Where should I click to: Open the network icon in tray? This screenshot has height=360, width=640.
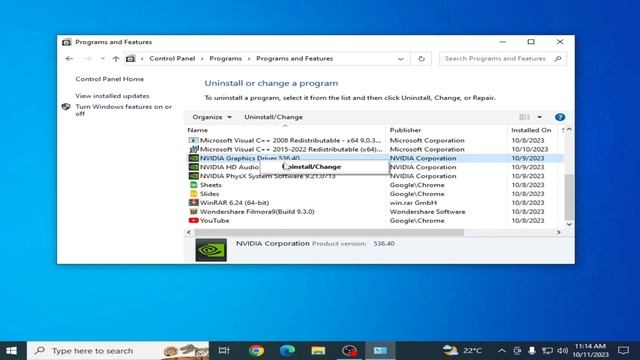coord(547,351)
